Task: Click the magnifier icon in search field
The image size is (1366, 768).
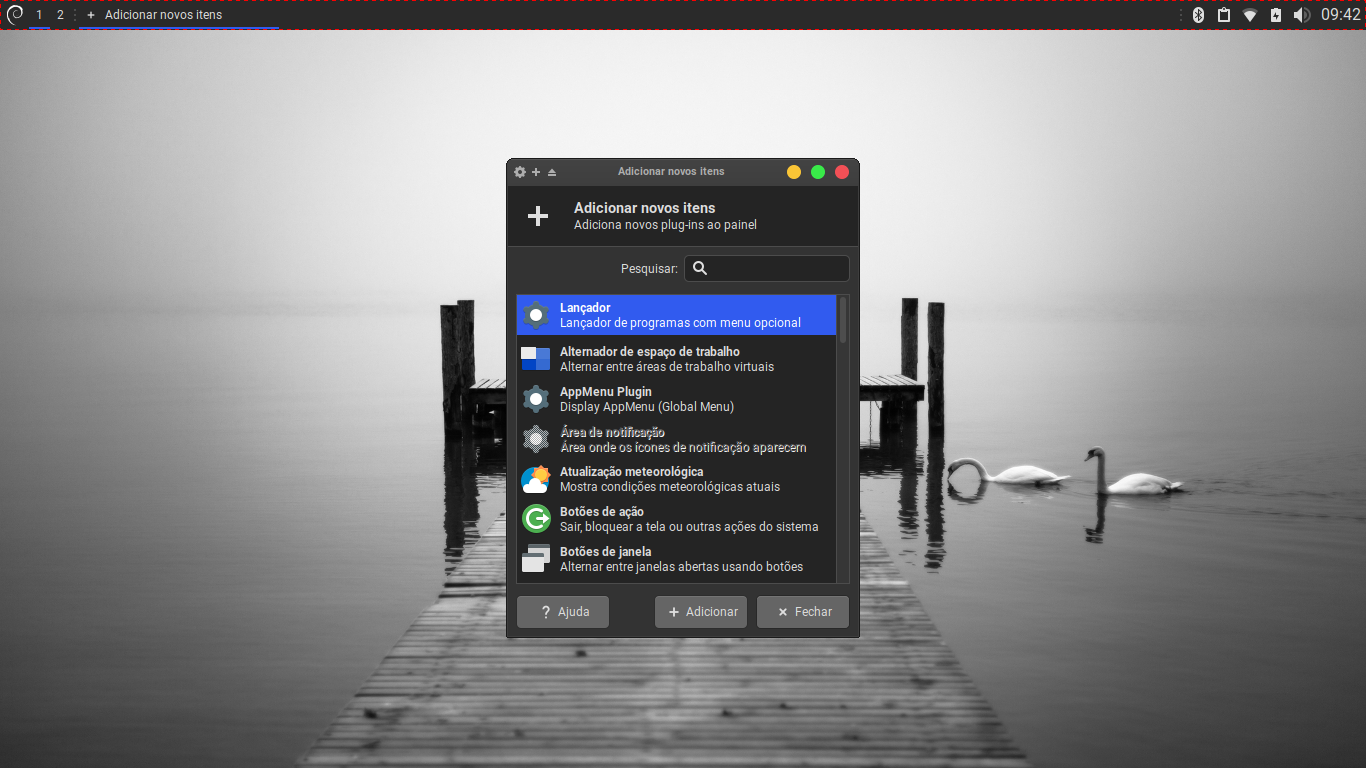Action: click(700, 268)
